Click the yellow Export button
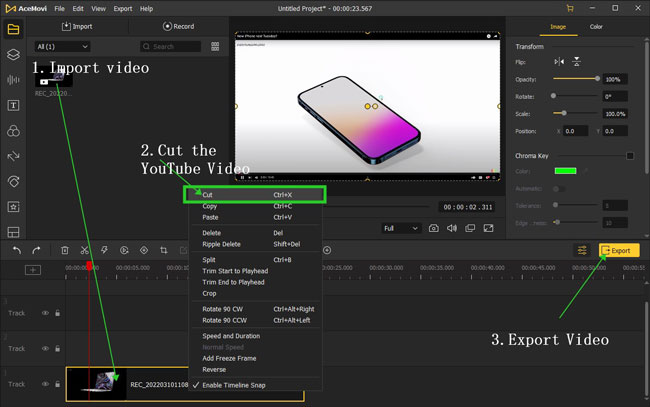Screen dimensions: 650x407 [x=619, y=250]
